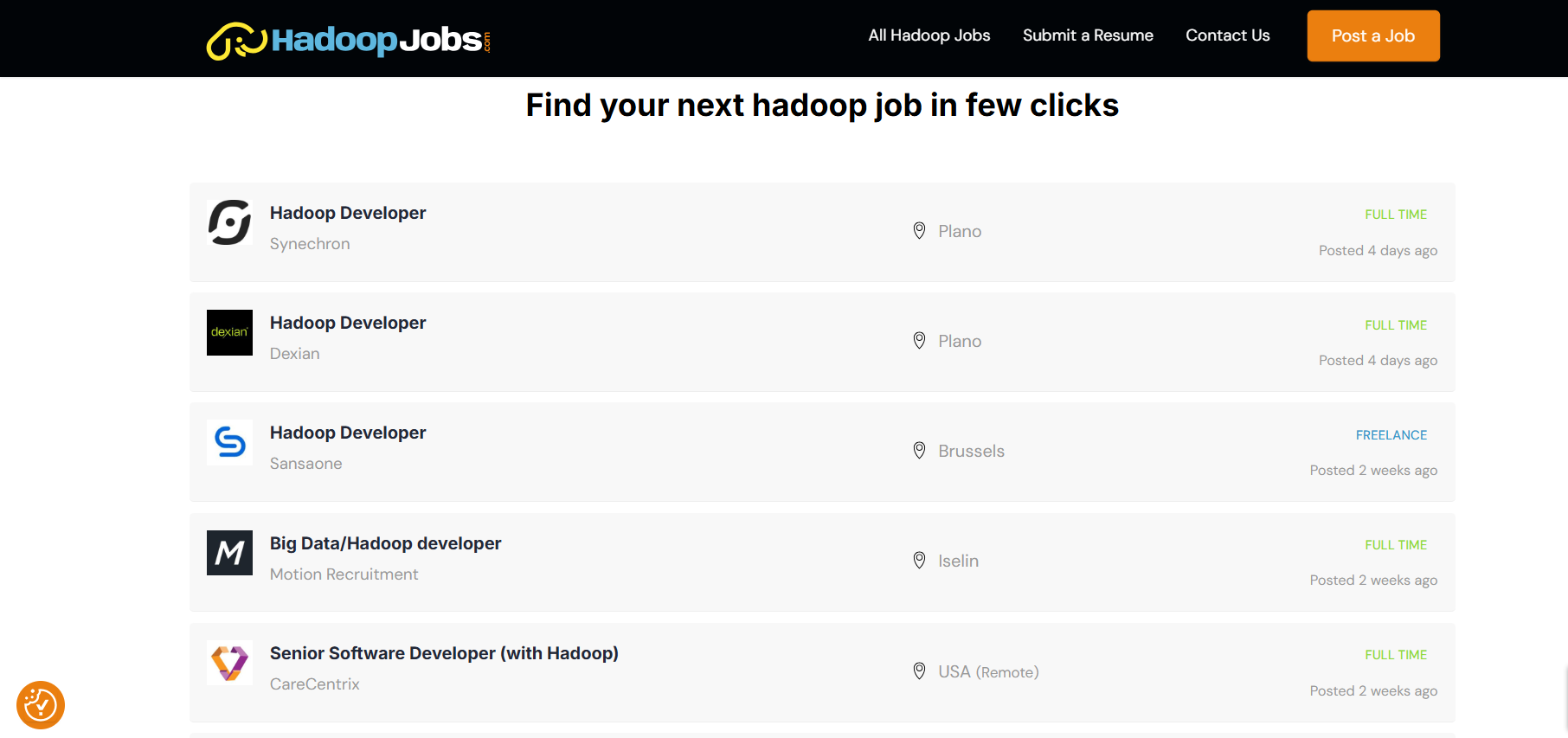The image size is (1568, 738).
Task: Open Senior Software Developer (with Hadoop) listing
Action: tap(444, 653)
